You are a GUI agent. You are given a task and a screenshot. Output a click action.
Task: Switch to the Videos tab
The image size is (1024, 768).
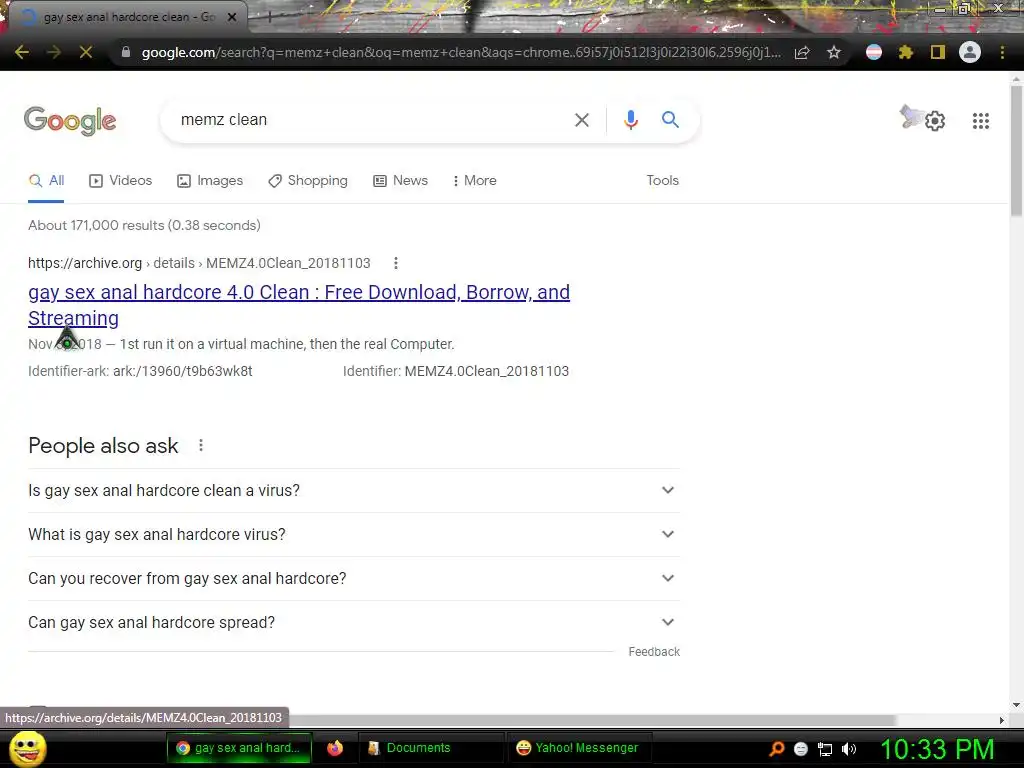(x=121, y=181)
